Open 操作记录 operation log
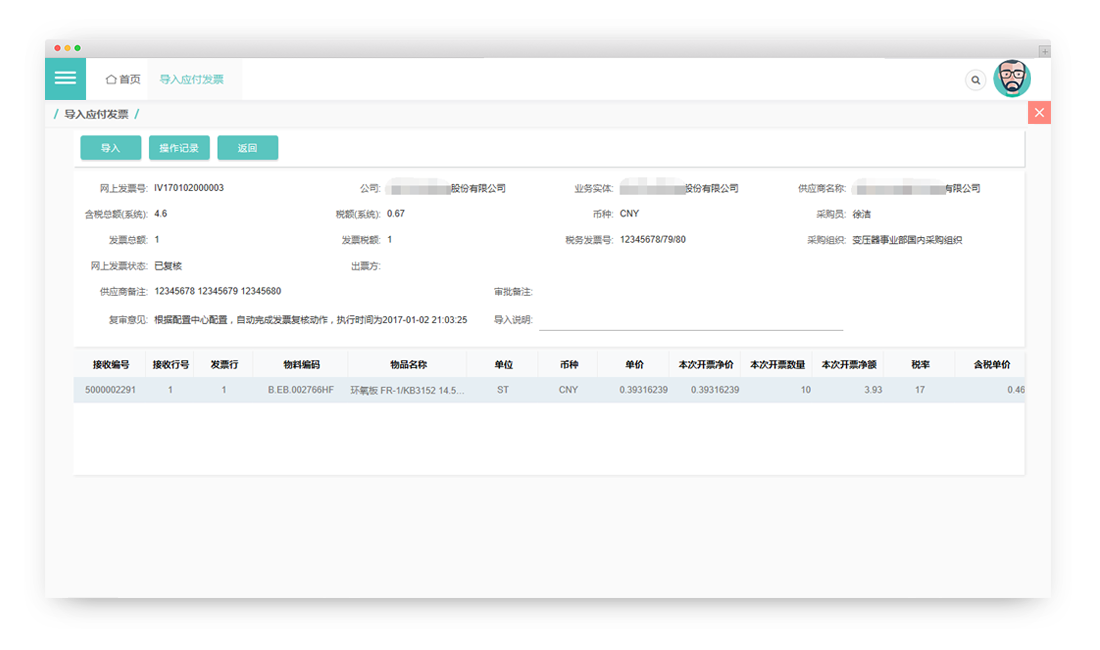This screenshot has width=1100, height=650. point(179,148)
